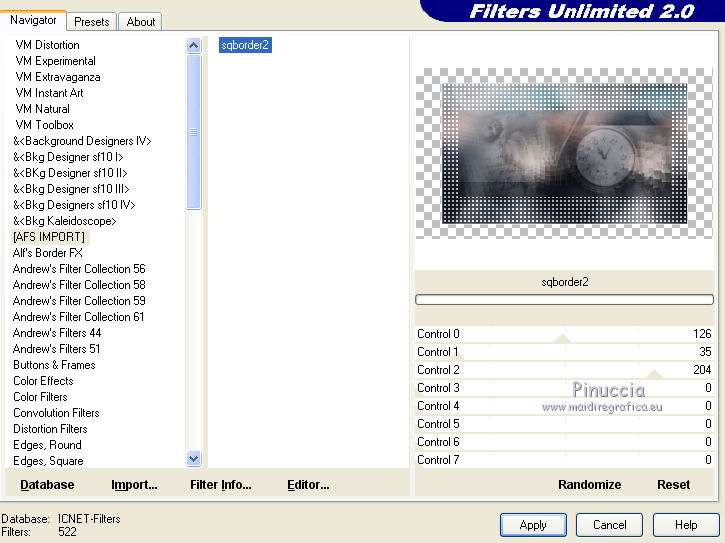This screenshot has width=725, height=543.
Task: Select &<Bkg Designer sf10 III> category
Action: pyautogui.click(x=71, y=189)
